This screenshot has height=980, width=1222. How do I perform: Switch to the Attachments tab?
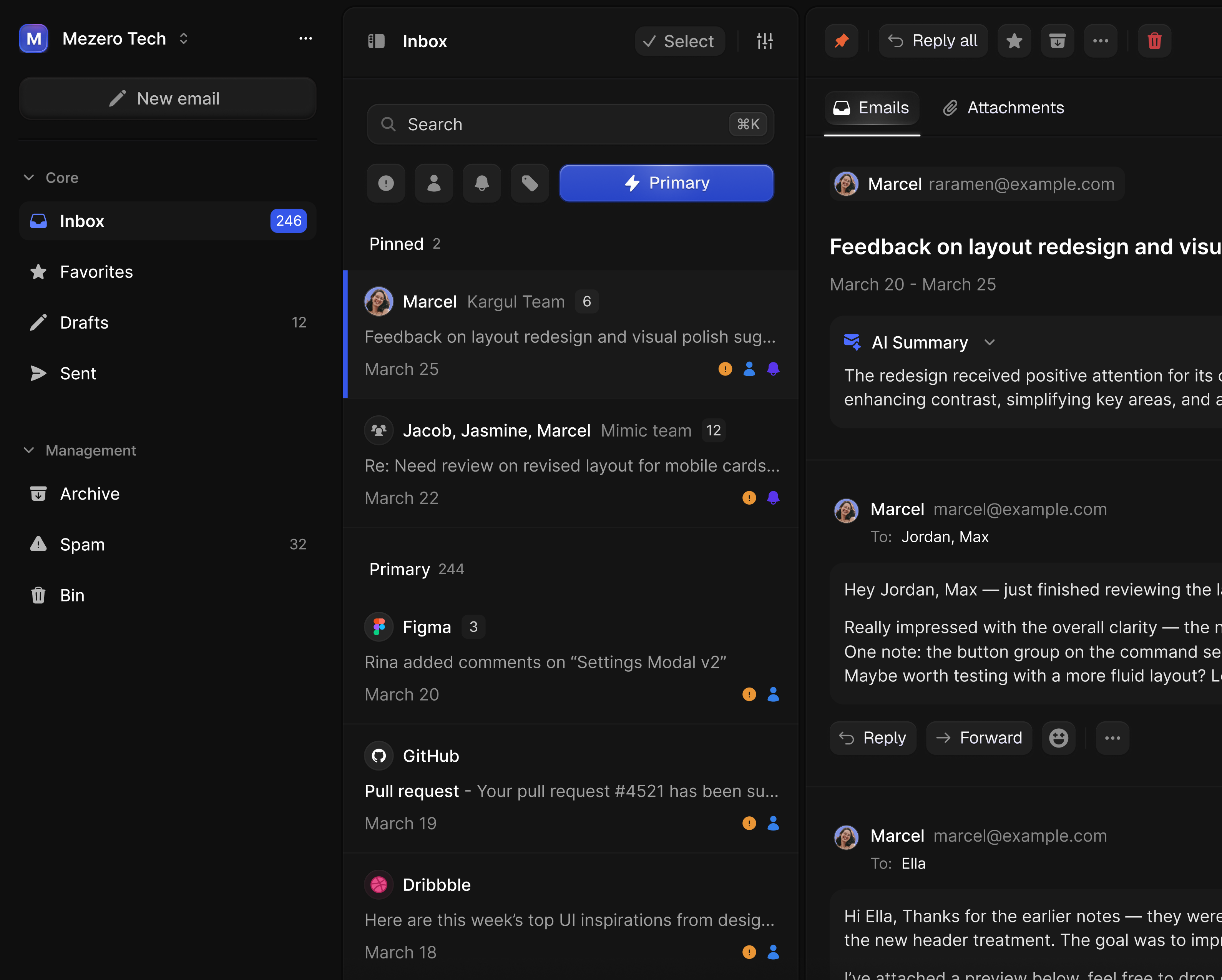click(x=1003, y=108)
